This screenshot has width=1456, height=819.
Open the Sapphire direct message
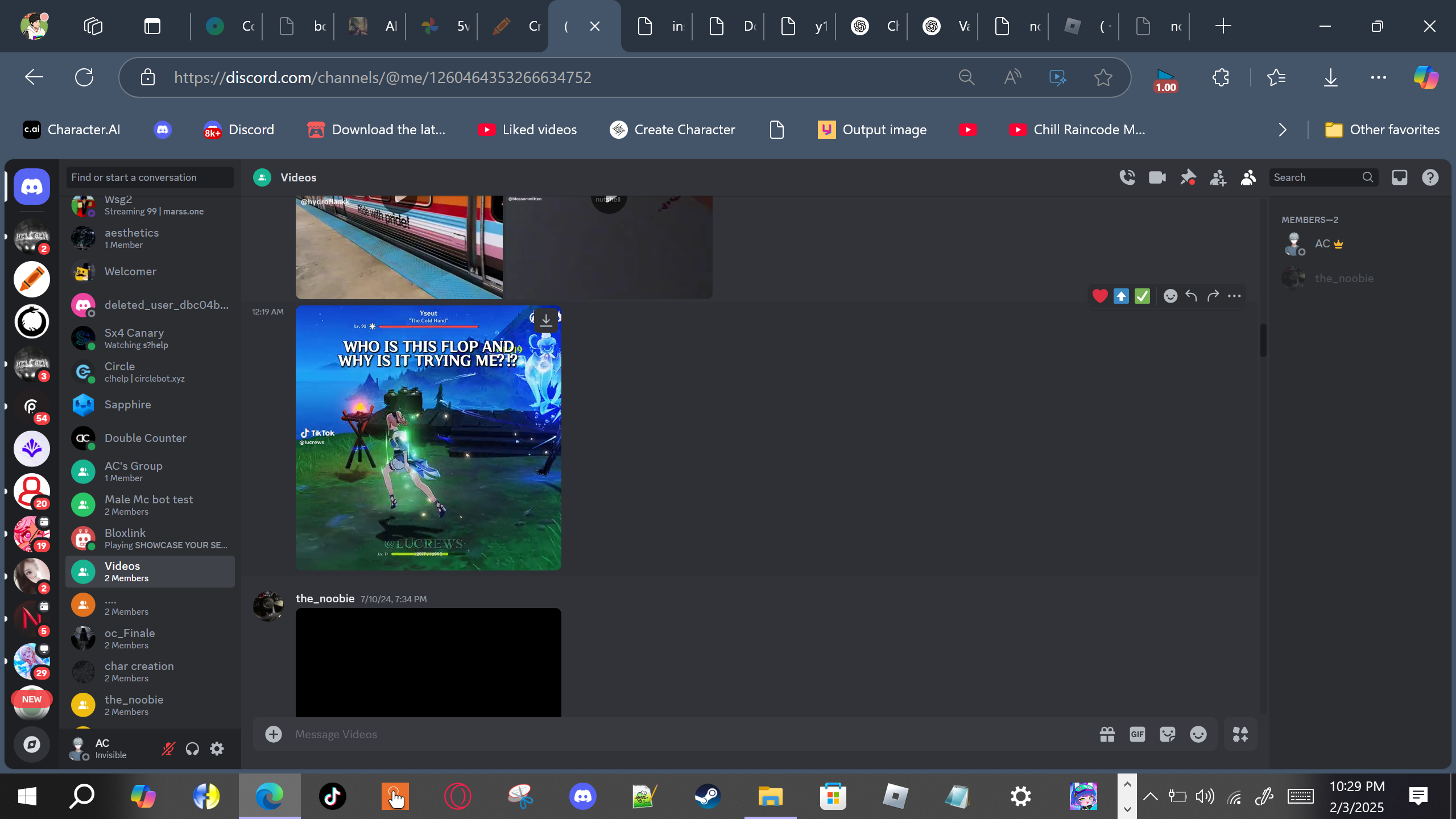click(x=150, y=405)
